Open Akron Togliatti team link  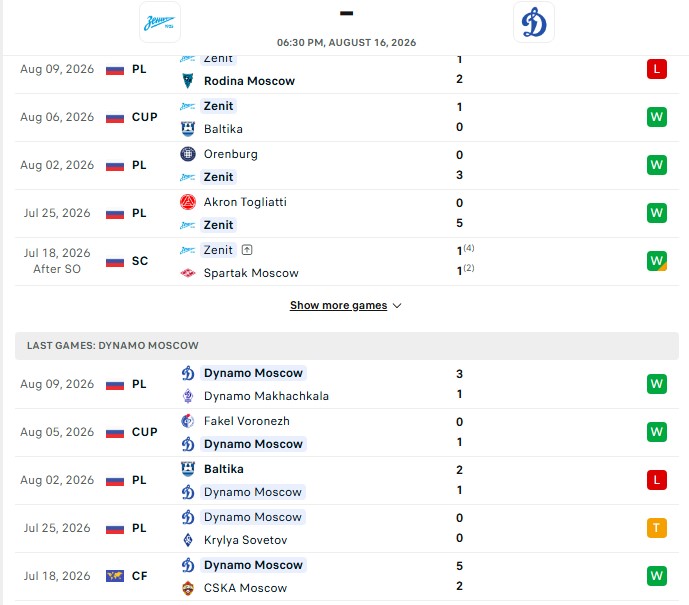pos(245,202)
